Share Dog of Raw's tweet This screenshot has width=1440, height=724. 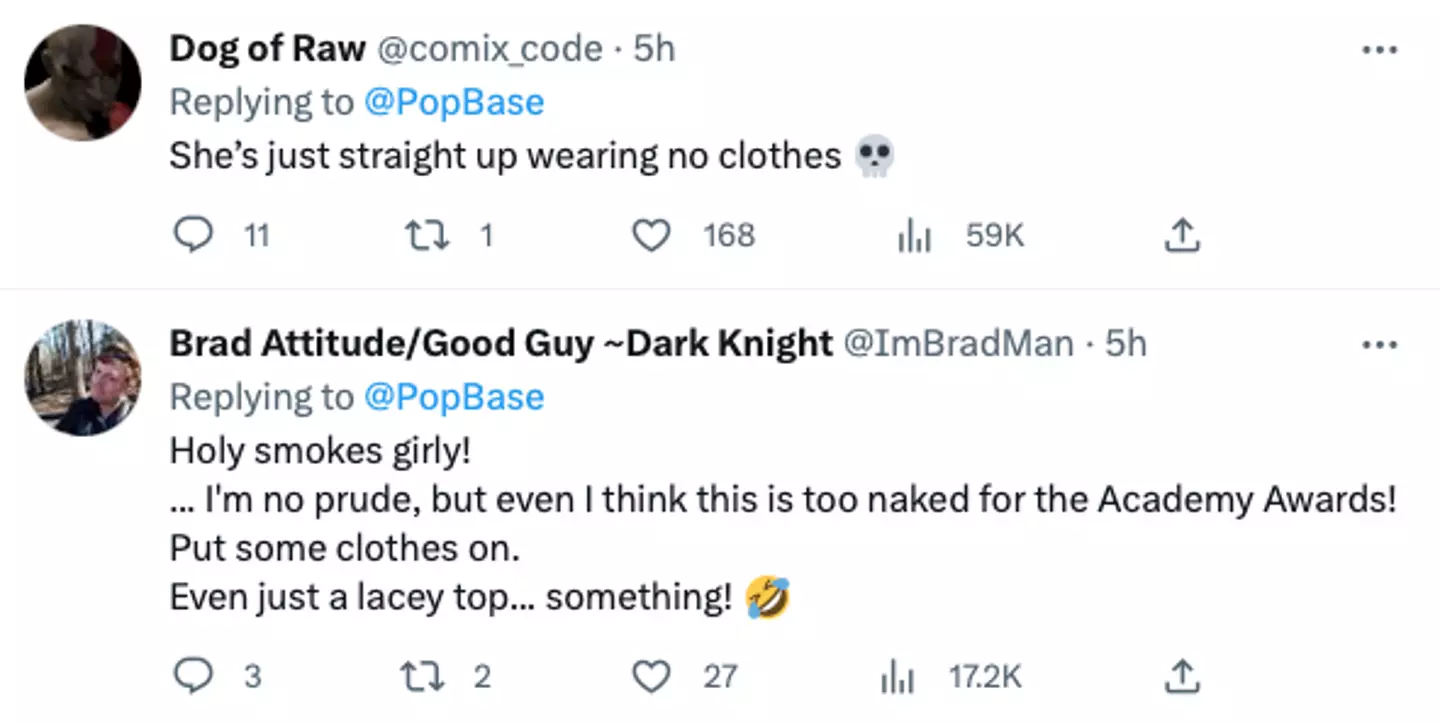[x=1182, y=235]
